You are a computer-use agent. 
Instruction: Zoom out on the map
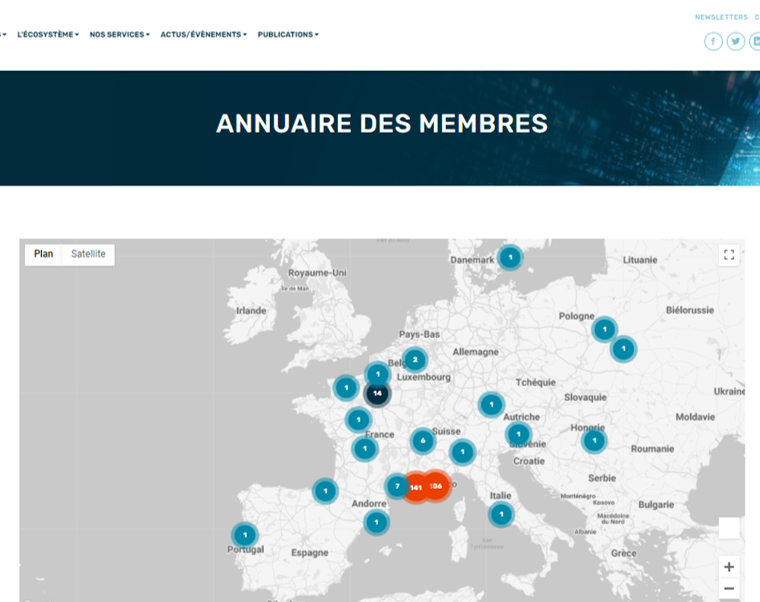[x=729, y=589]
